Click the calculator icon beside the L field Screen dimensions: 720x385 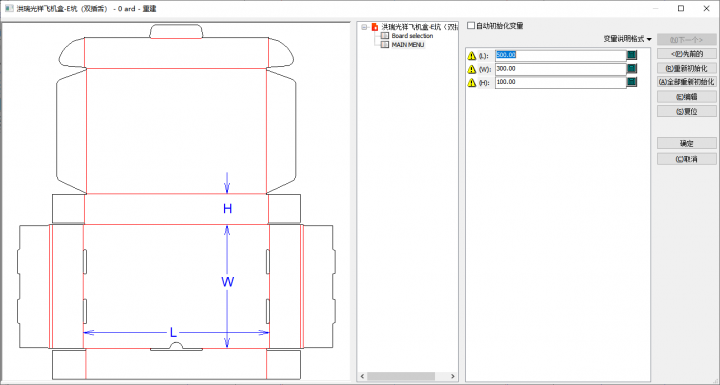[632, 55]
